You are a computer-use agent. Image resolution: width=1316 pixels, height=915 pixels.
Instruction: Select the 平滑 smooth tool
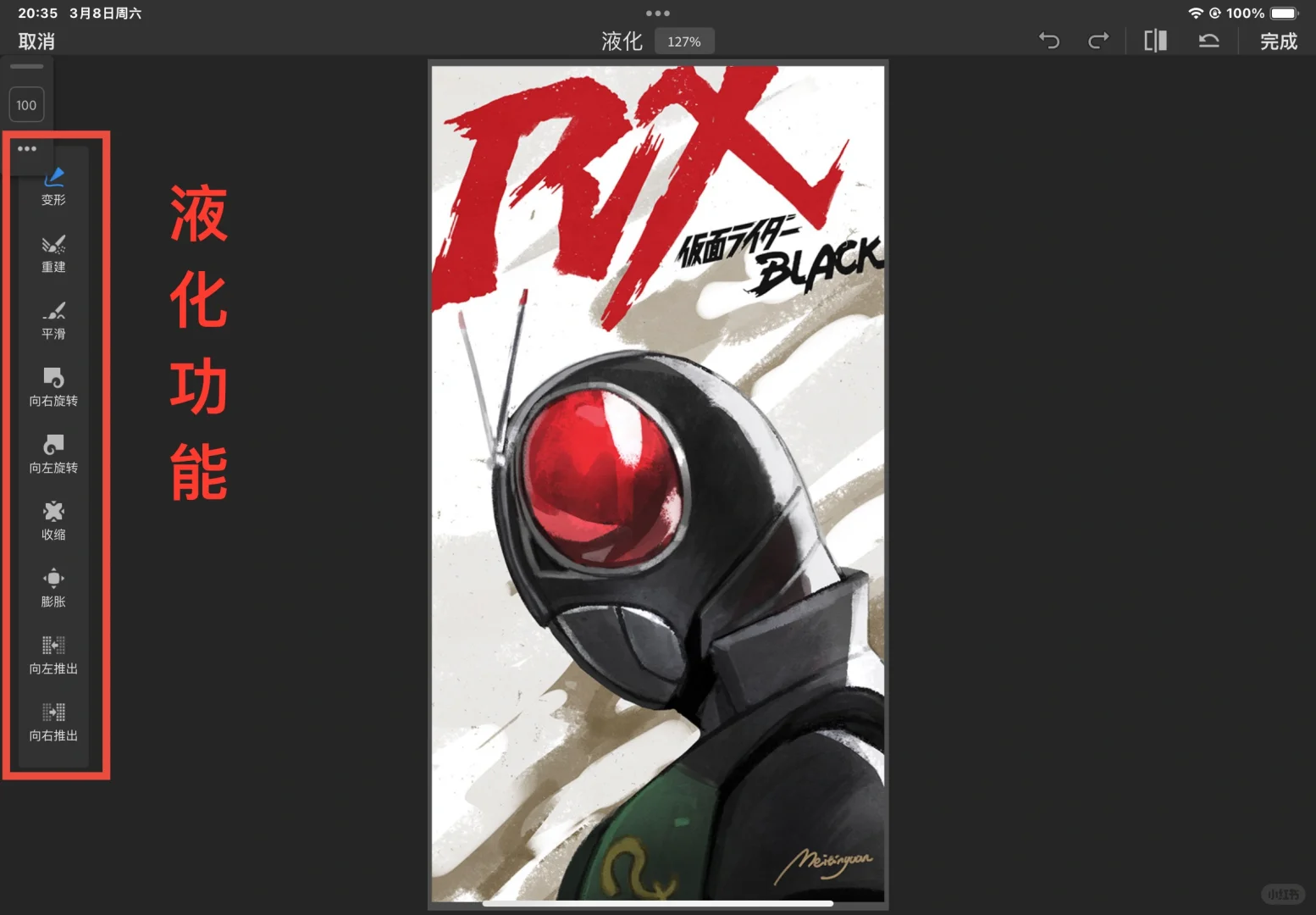click(53, 320)
